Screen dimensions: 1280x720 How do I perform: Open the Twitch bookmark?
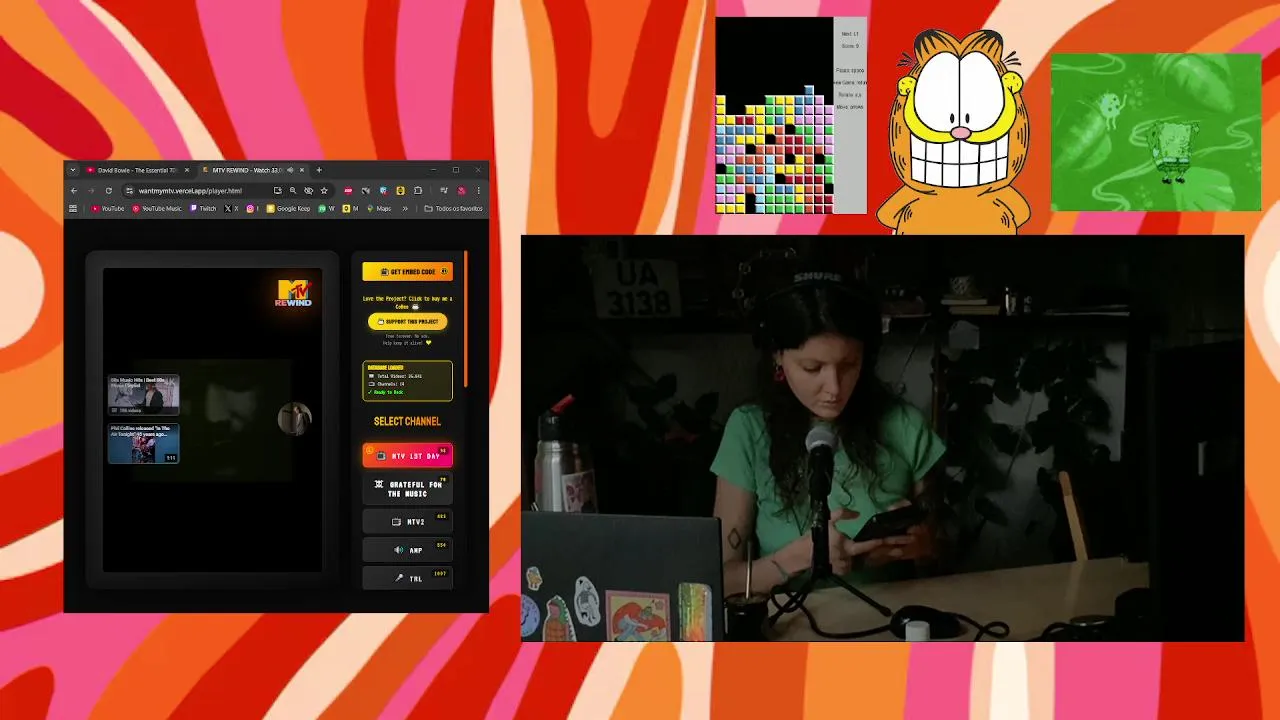pyautogui.click(x=202, y=208)
